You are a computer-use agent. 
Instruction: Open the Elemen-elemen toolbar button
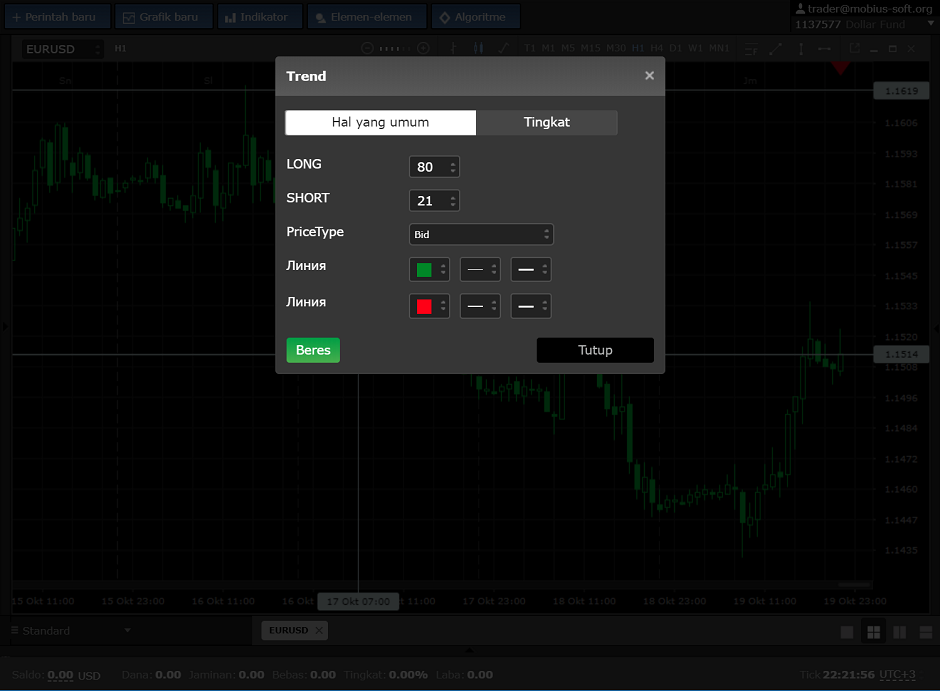366,17
